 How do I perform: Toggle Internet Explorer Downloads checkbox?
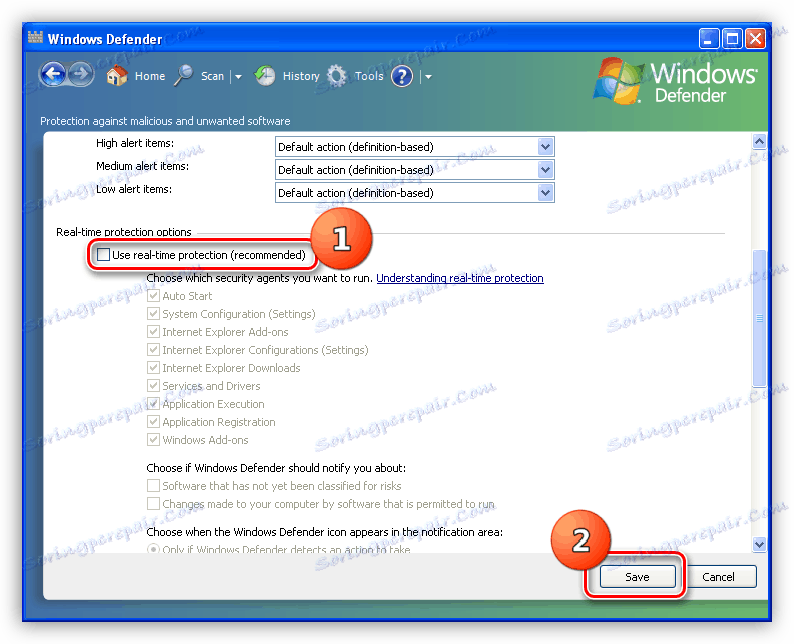click(x=153, y=368)
